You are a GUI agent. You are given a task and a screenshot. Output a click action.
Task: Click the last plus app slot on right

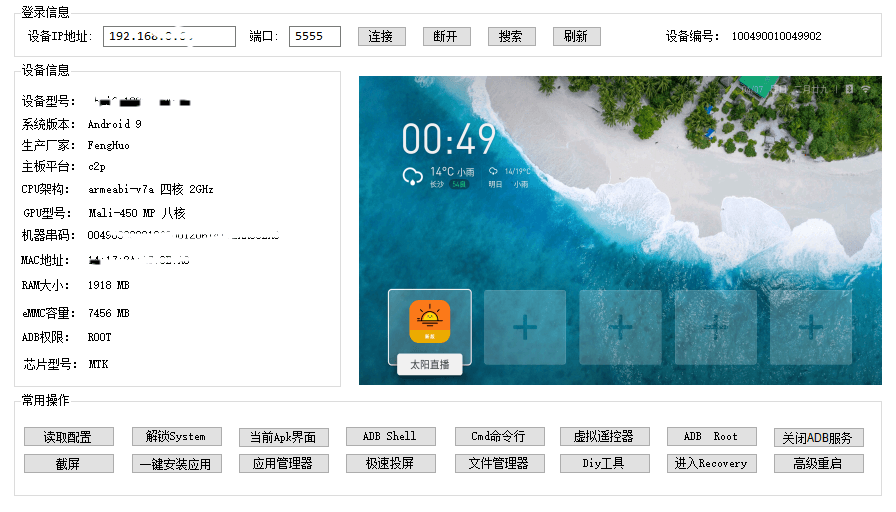(x=810, y=327)
